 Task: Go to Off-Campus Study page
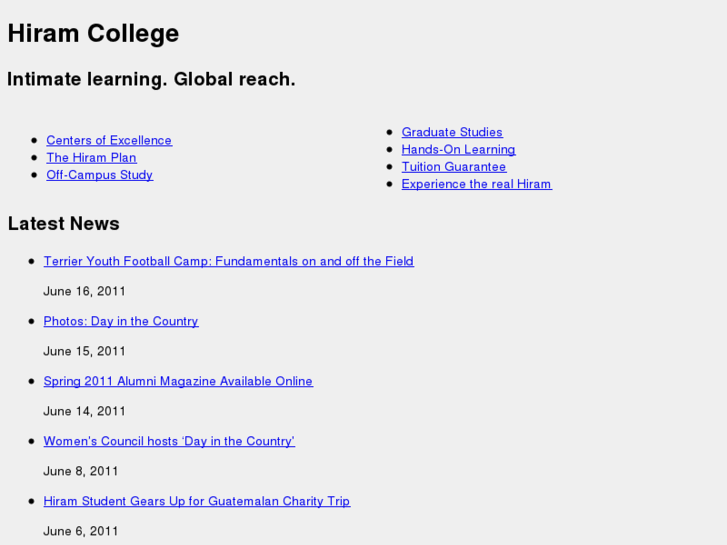pyautogui.click(x=99, y=175)
